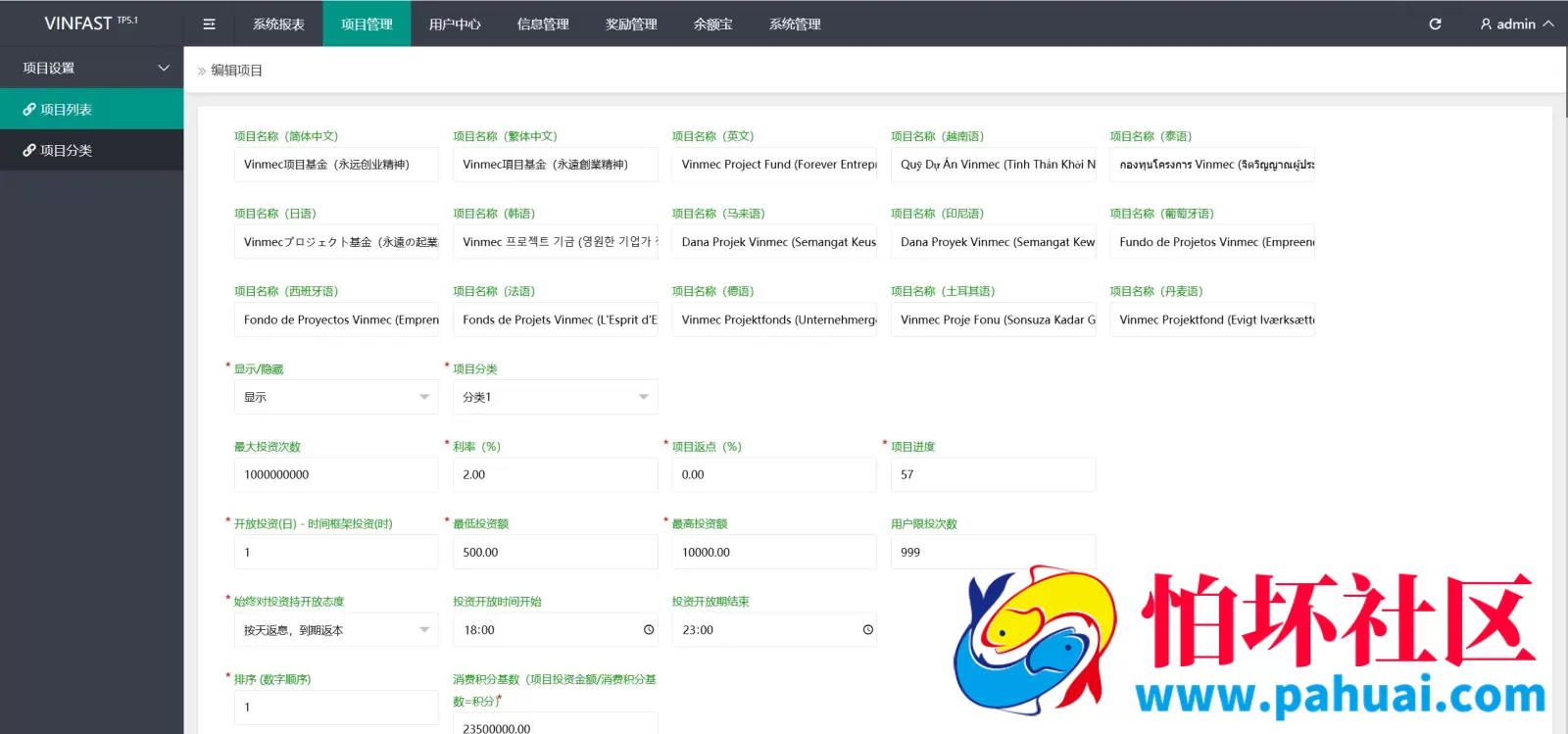The image size is (1568, 734).
Task: Go to 项目列表 in sidebar
Action: click(x=92, y=110)
